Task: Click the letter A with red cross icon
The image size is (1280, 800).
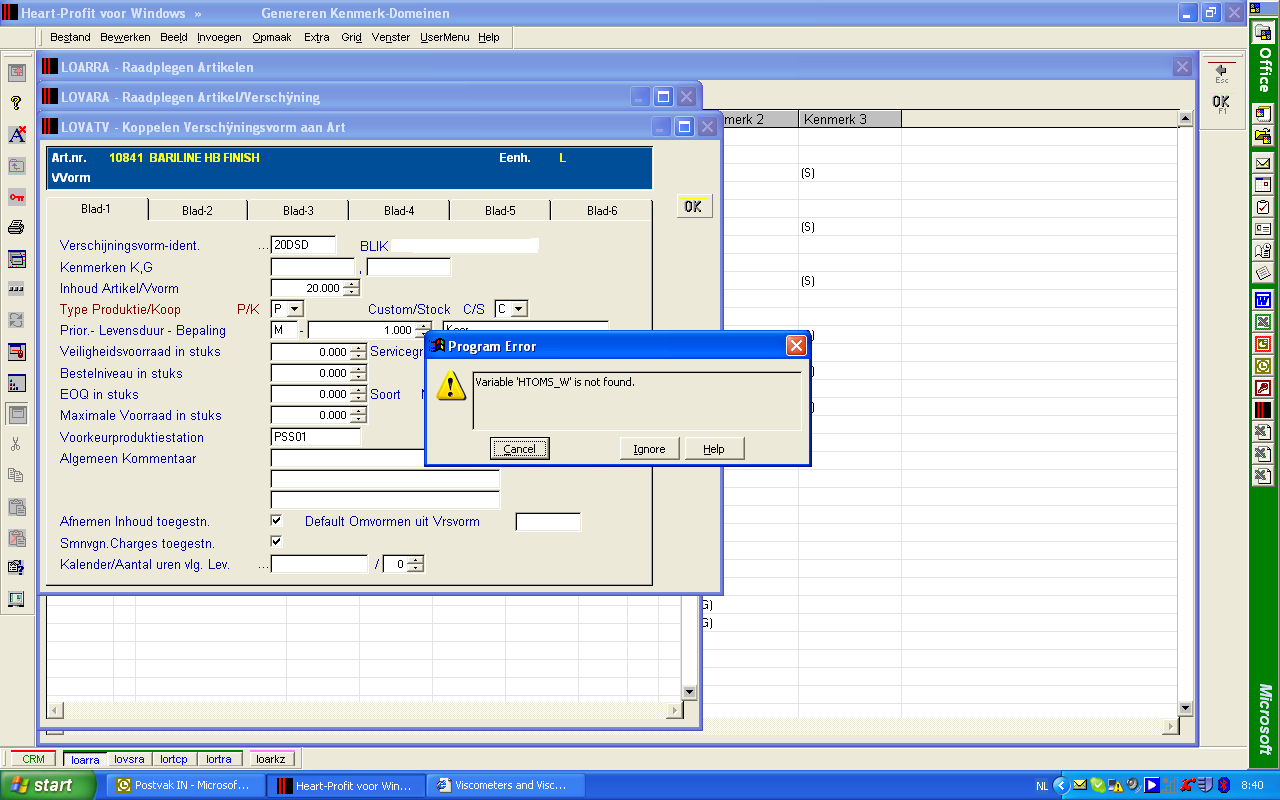Action: coord(16,135)
